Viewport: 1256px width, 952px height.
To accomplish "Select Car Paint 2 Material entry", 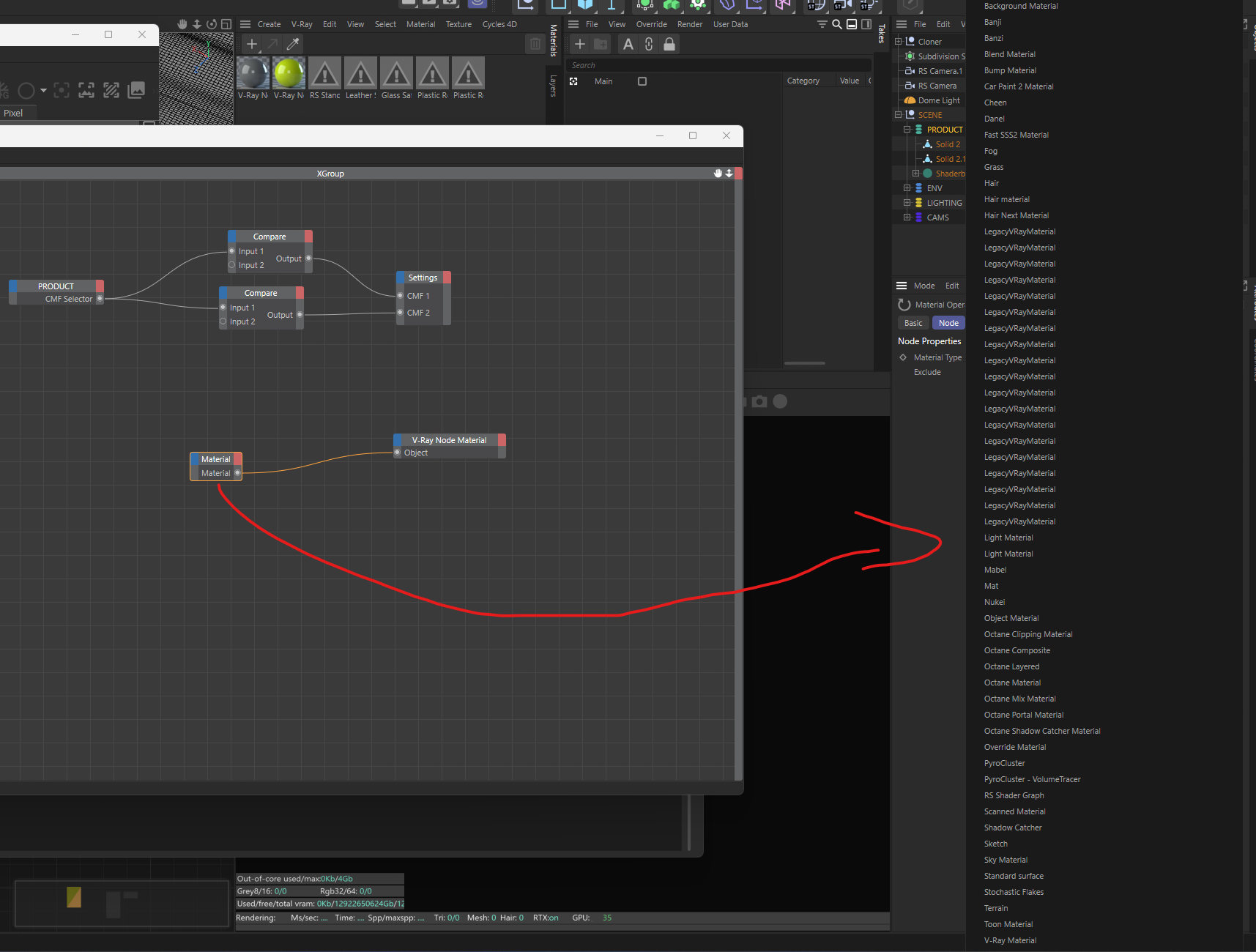I will [1019, 86].
